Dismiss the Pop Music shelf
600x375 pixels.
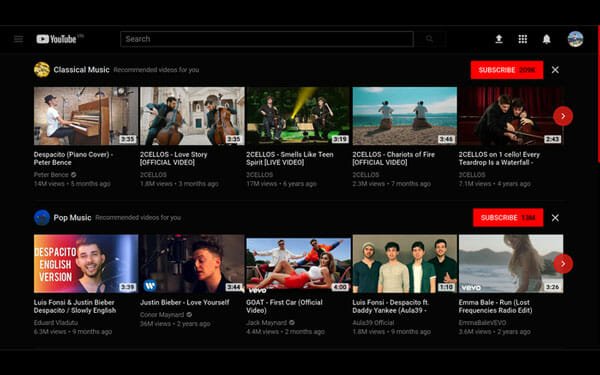click(x=555, y=218)
